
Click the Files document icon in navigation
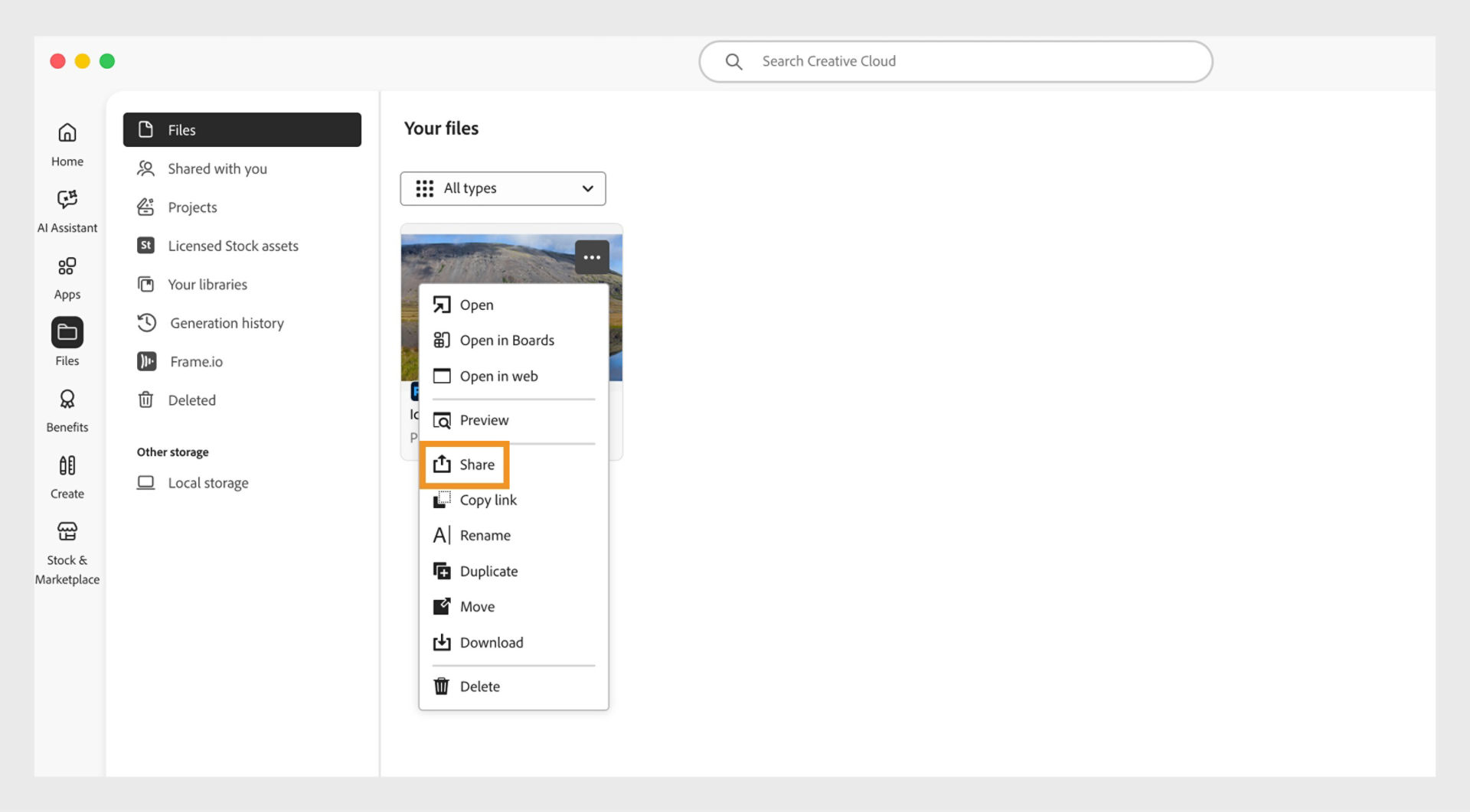145,129
